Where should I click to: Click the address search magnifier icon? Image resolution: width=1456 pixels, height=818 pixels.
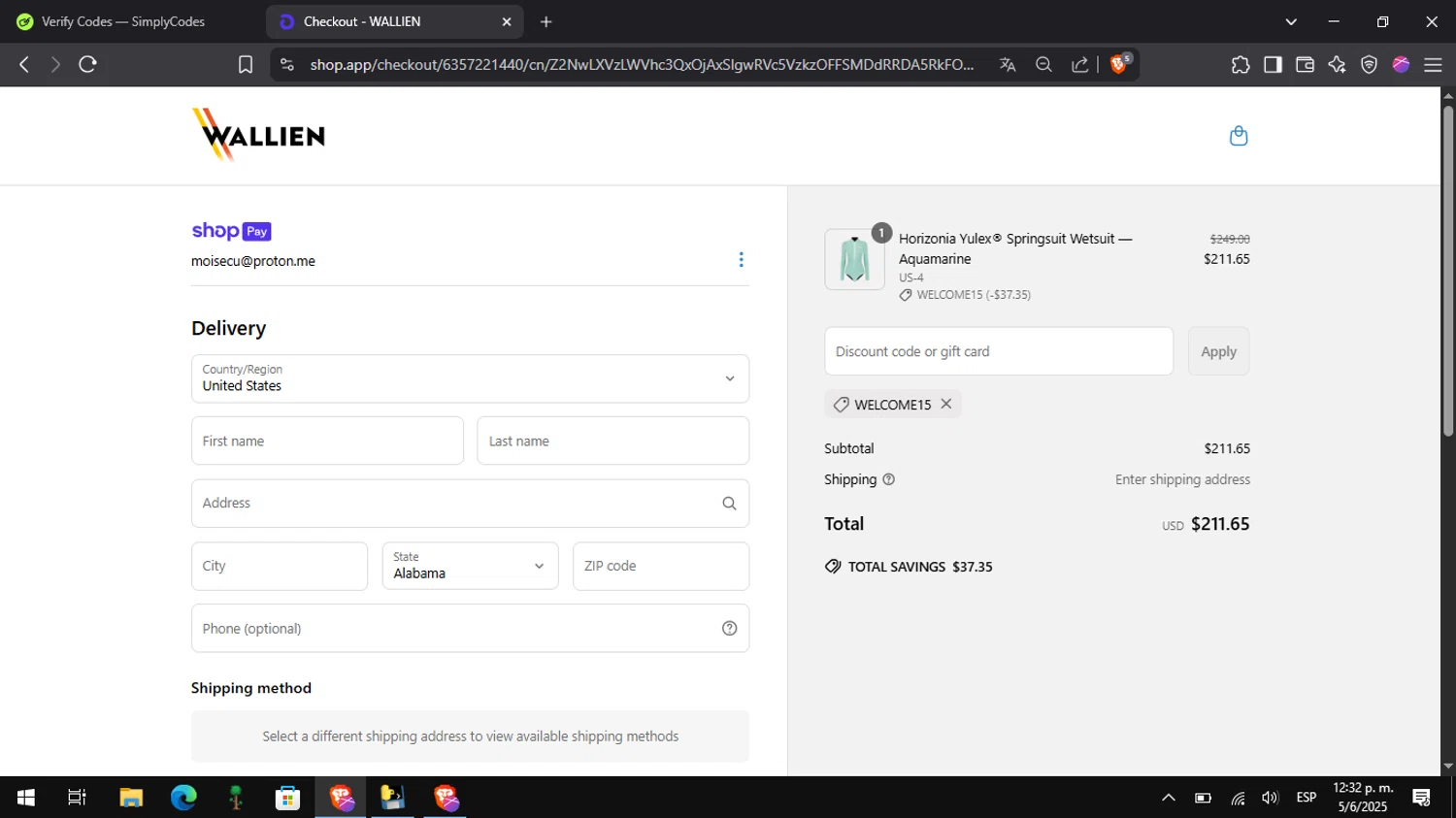tap(729, 504)
